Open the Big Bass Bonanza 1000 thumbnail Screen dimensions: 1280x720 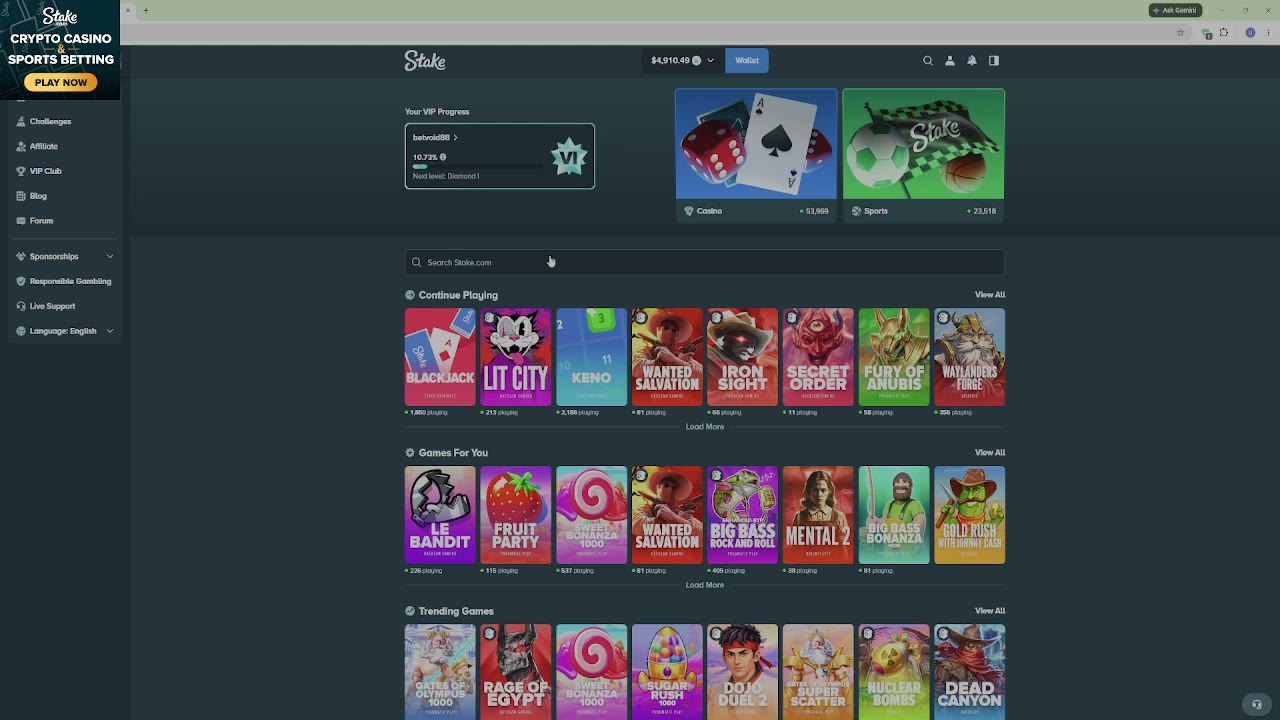pyautogui.click(x=894, y=515)
